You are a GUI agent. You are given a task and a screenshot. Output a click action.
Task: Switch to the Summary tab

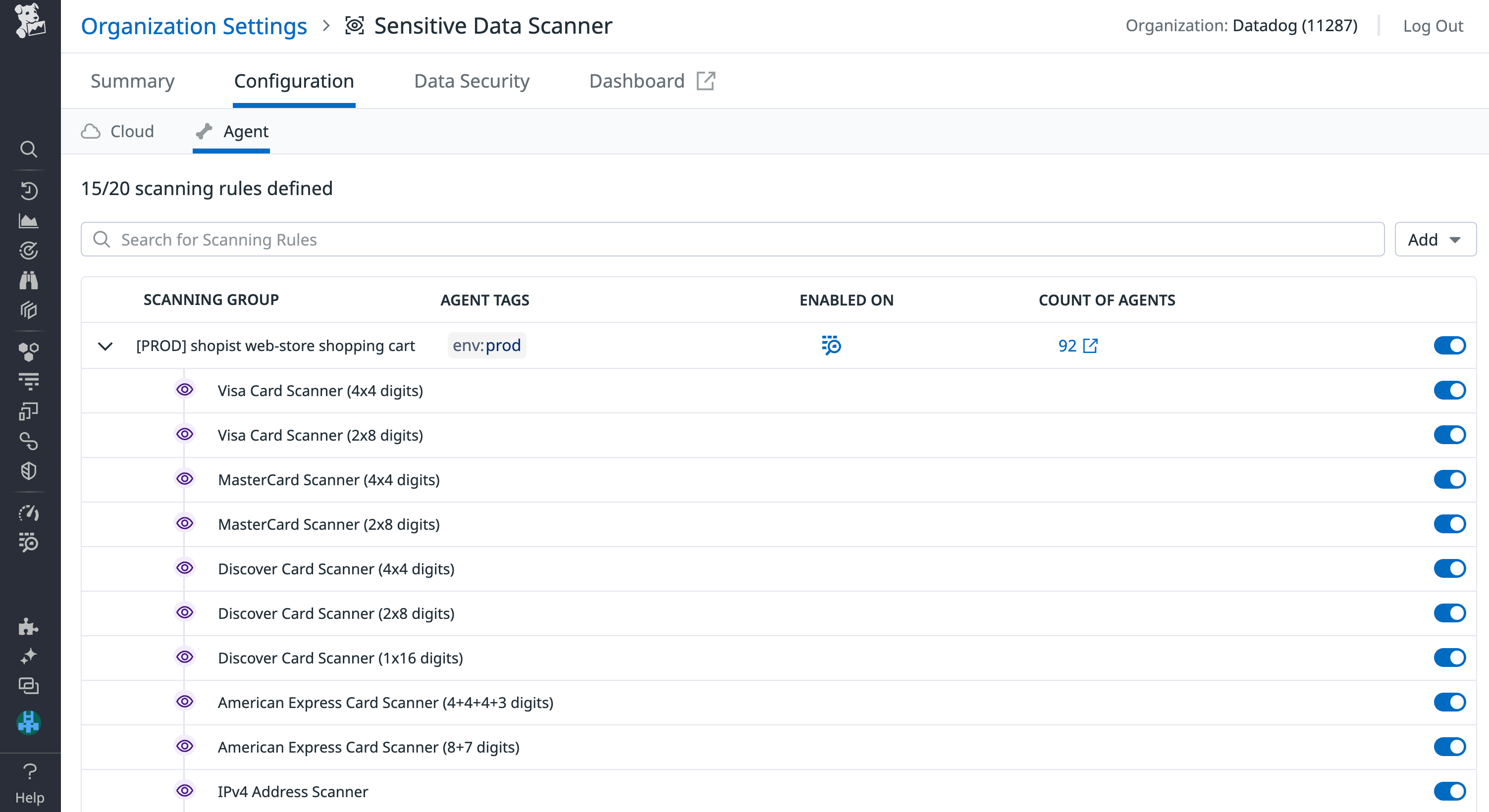point(132,81)
